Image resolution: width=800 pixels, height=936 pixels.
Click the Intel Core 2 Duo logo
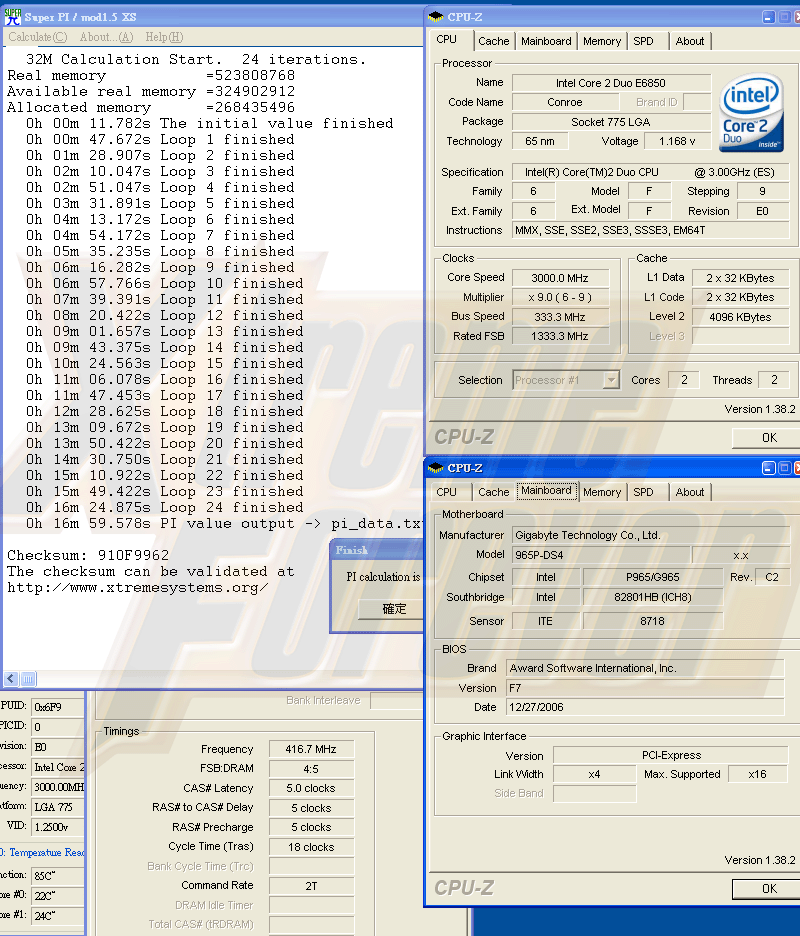(751, 114)
